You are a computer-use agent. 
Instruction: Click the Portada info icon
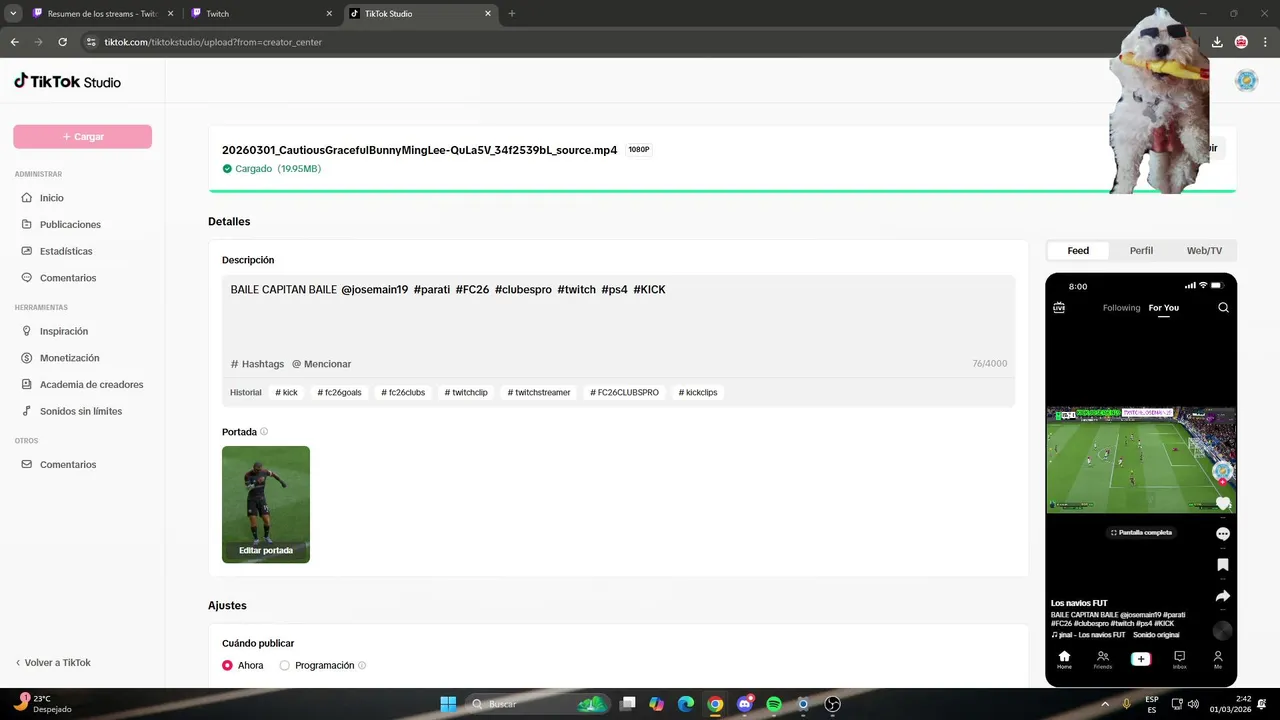pos(264,432)
